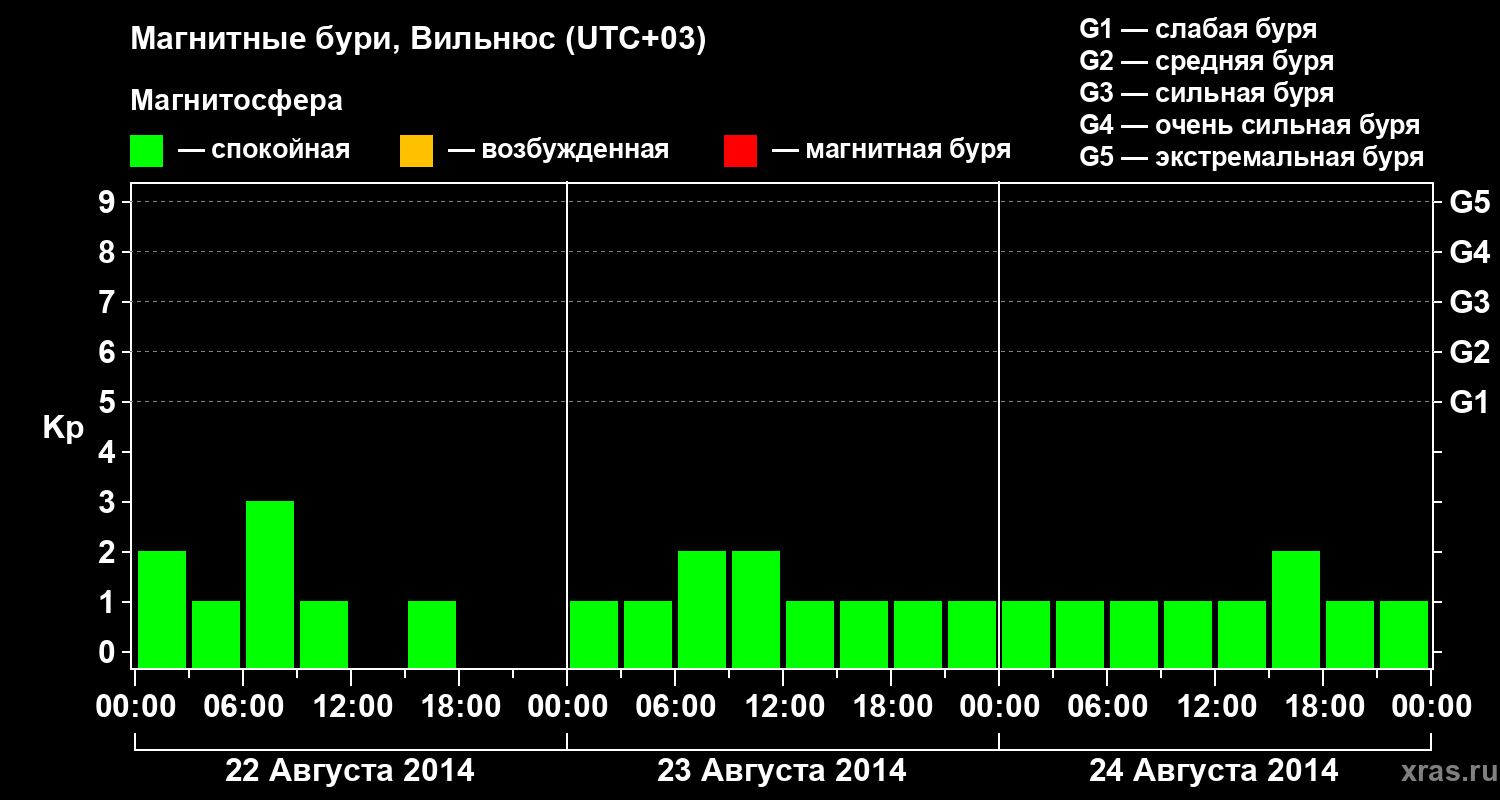Click the right-axis 'G1' label

click(1469, 402)
